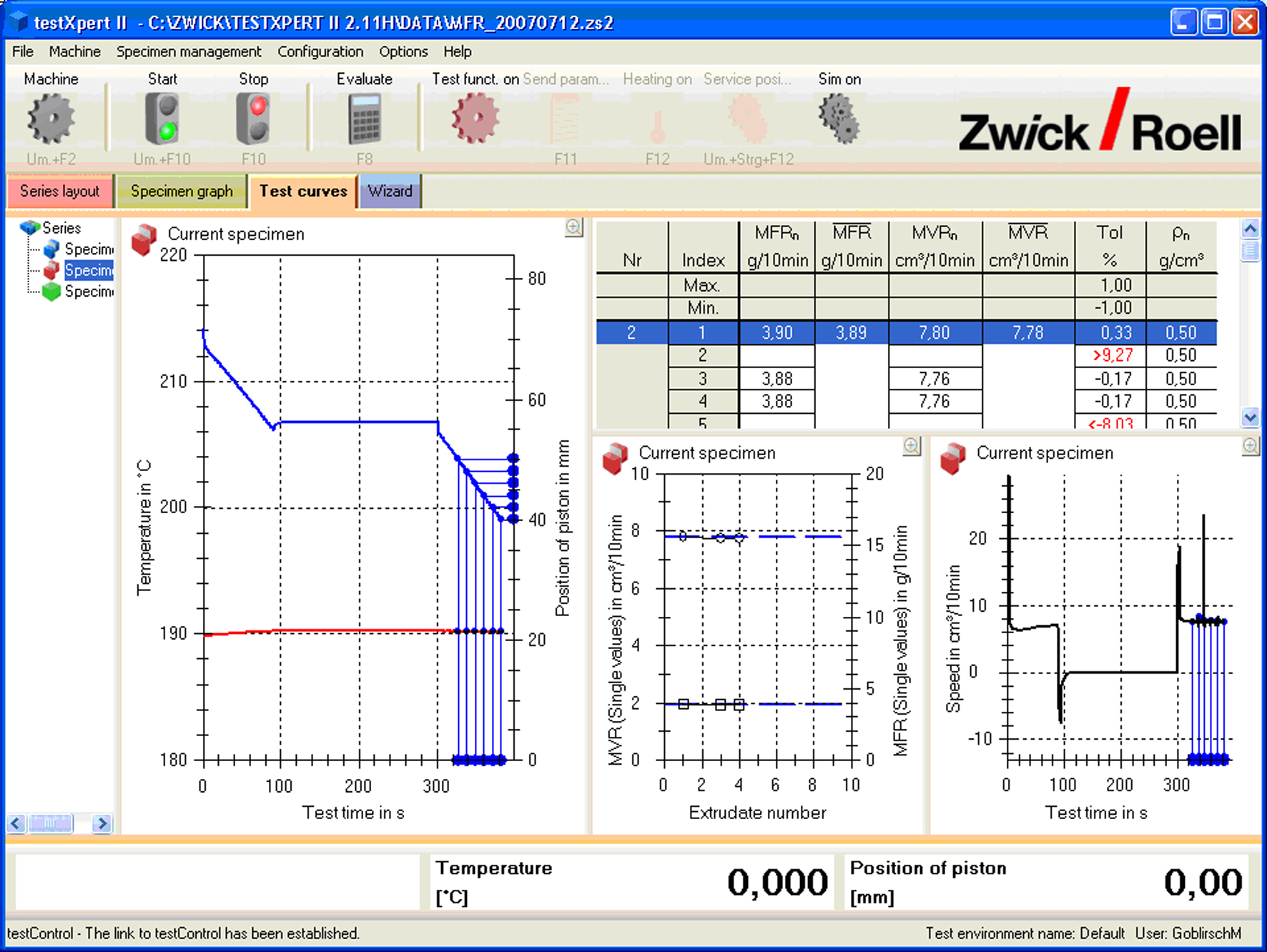
Task: Click the Position of piston readout 0,00
Action: 1203,882
